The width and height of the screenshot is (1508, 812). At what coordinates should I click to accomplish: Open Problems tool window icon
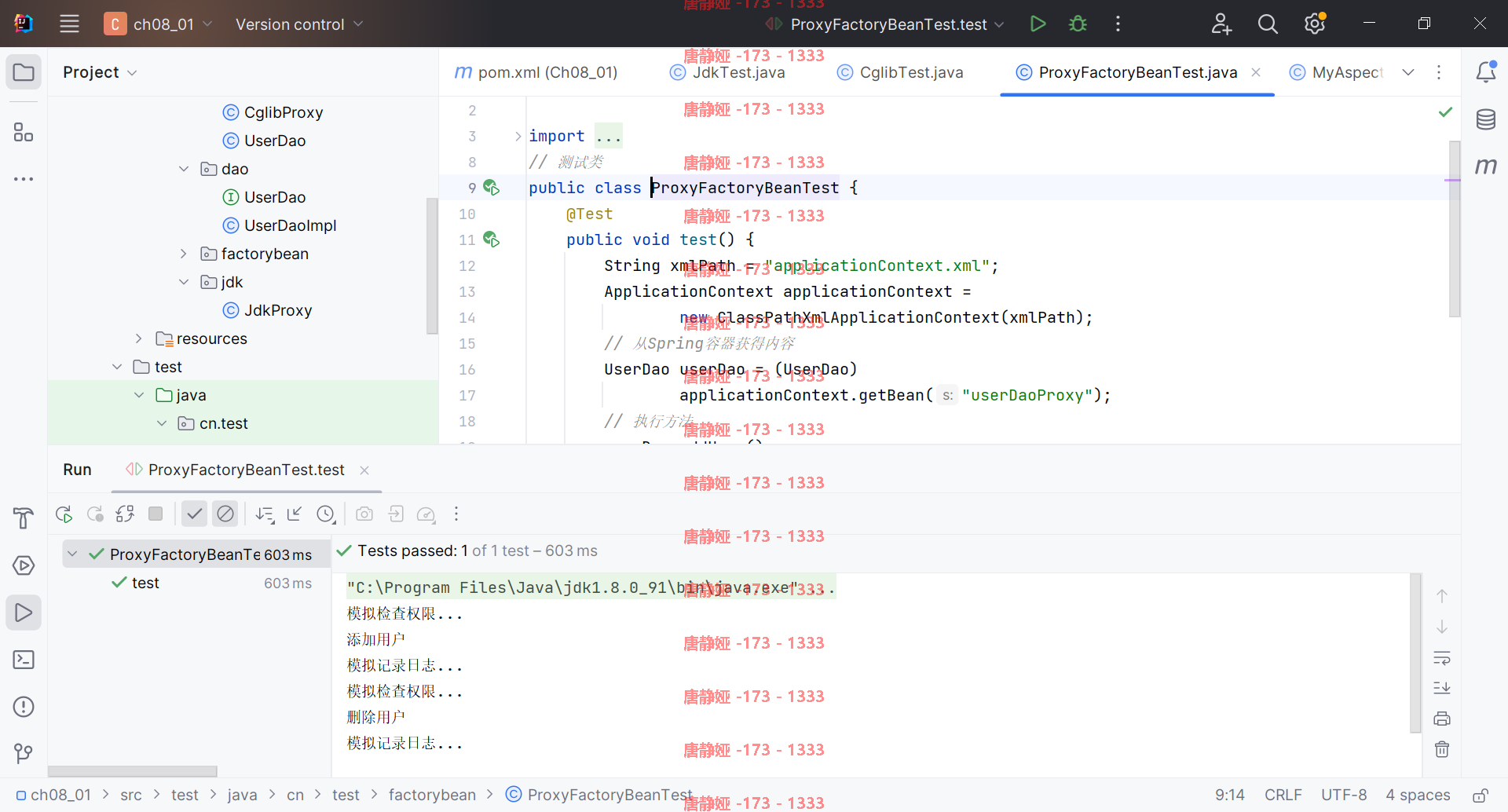pyautogui.click(x=24, y=707)
